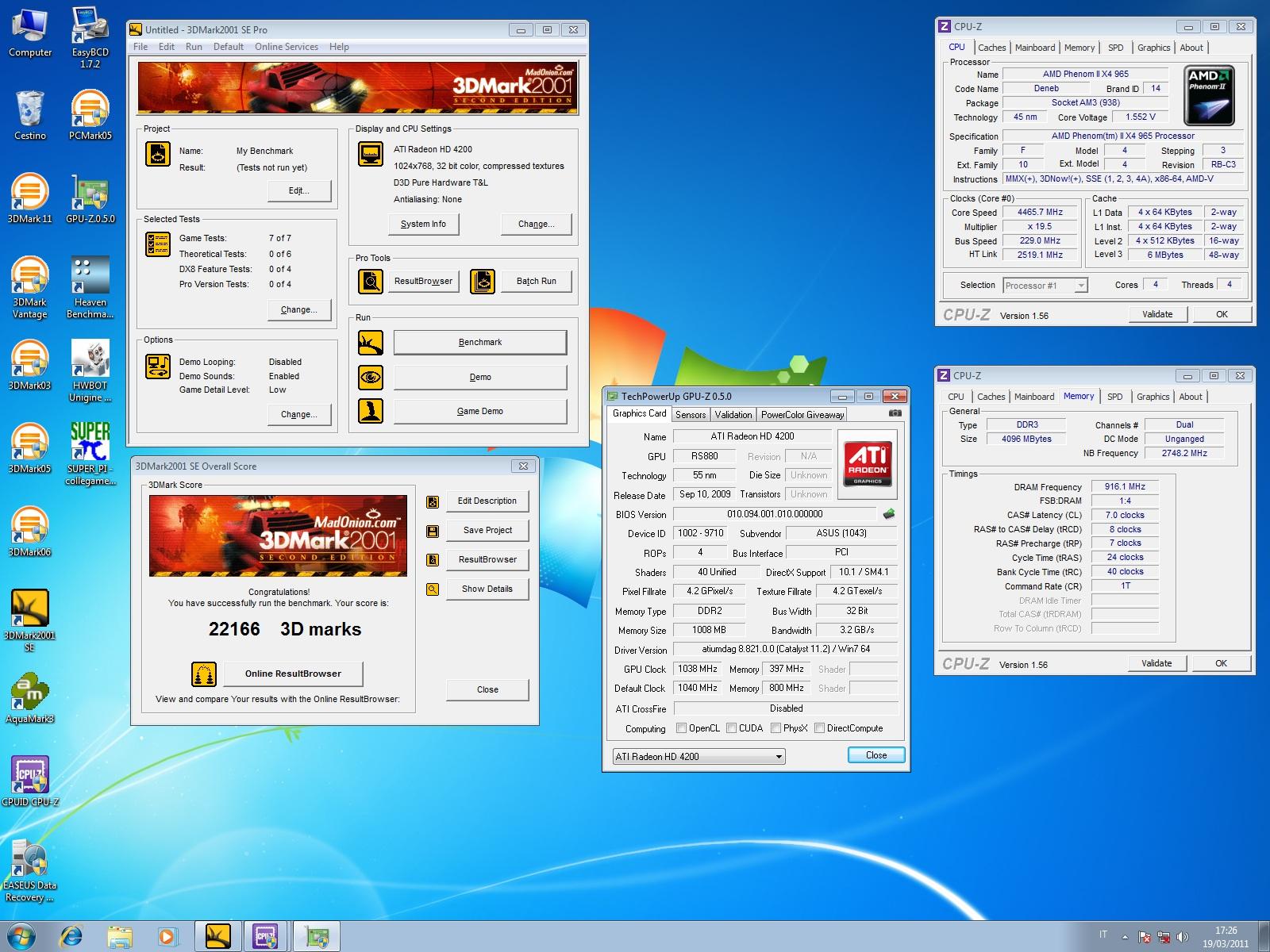Open PowerColor Giveaway tab in GPU-Z
Screen dimensions: 1270x952
click(802, 415)
